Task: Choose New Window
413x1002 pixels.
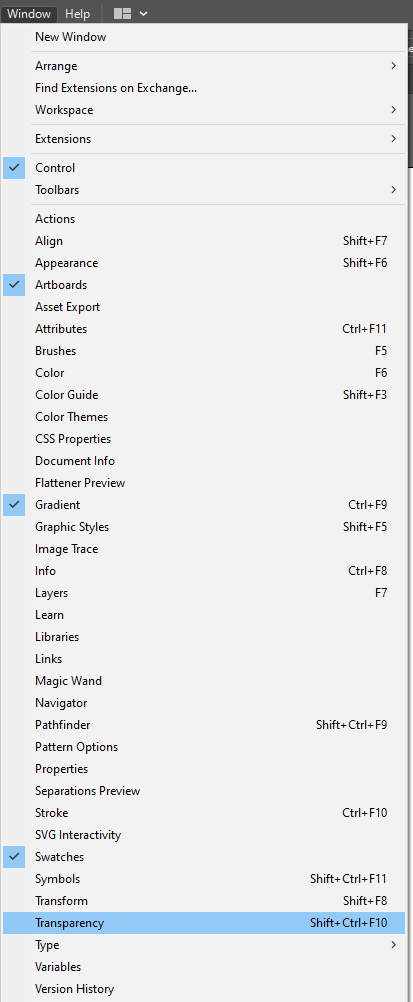Action: (x=204, y=37)
